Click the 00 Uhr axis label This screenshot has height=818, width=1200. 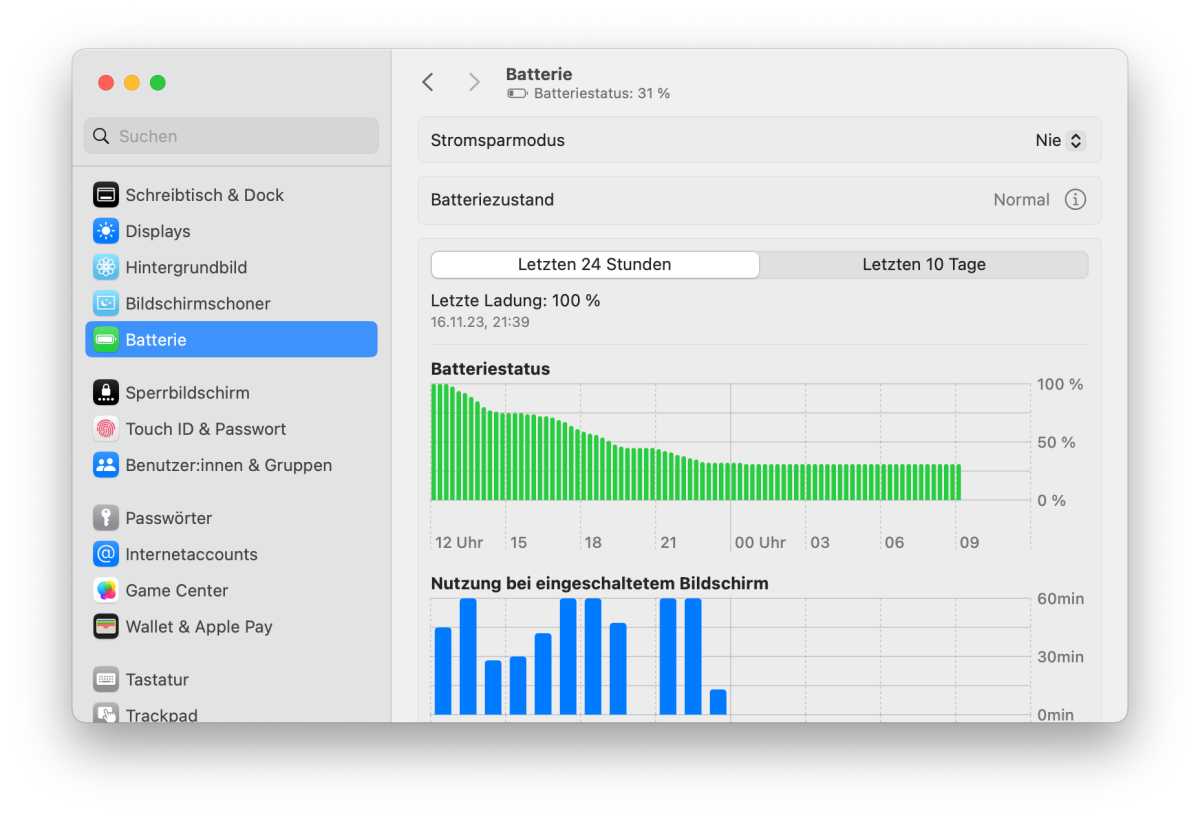point(760,542)
